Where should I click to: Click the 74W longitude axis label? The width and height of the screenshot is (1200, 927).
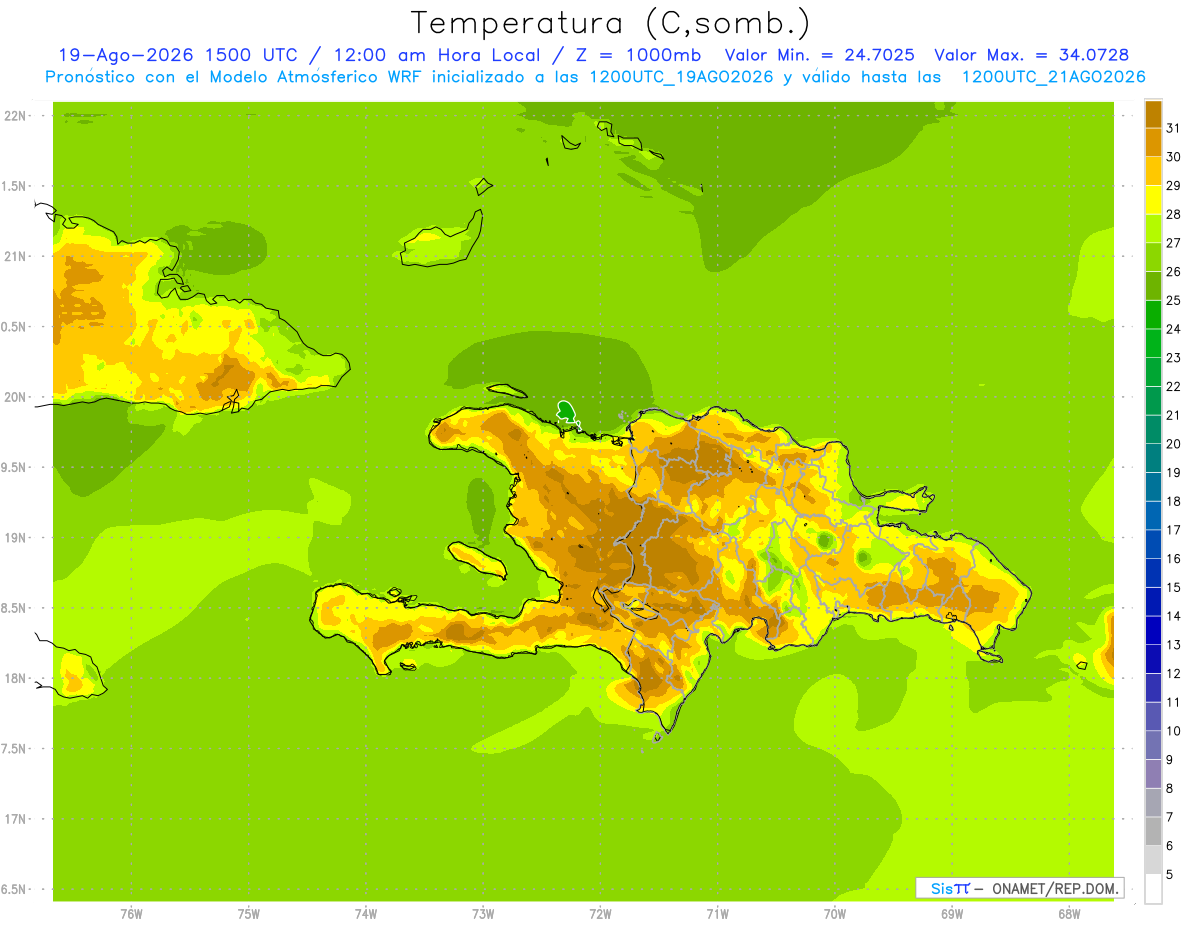[x=366, y=915]
